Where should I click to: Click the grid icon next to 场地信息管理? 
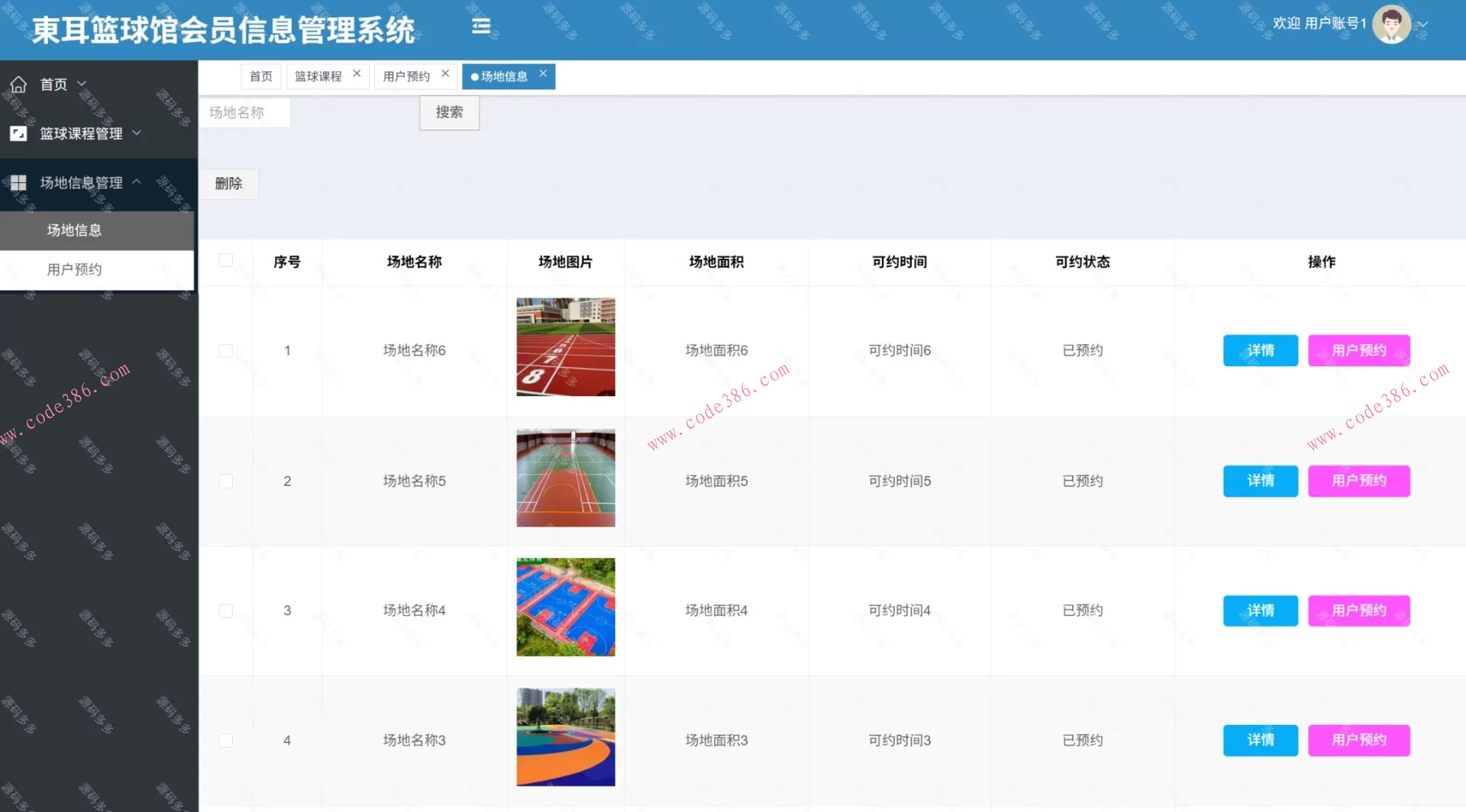pyautogui.click(x=18, y=182)
